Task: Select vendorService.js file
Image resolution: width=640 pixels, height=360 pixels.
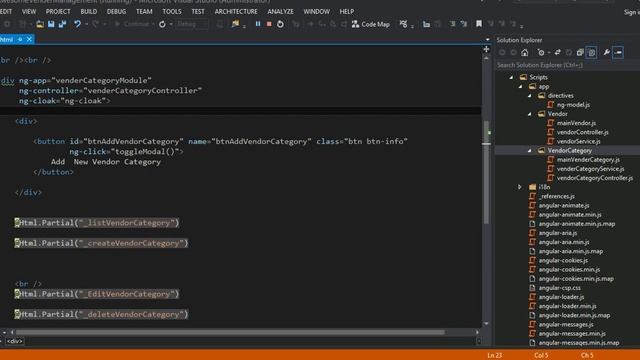Action: pos(578,142)
